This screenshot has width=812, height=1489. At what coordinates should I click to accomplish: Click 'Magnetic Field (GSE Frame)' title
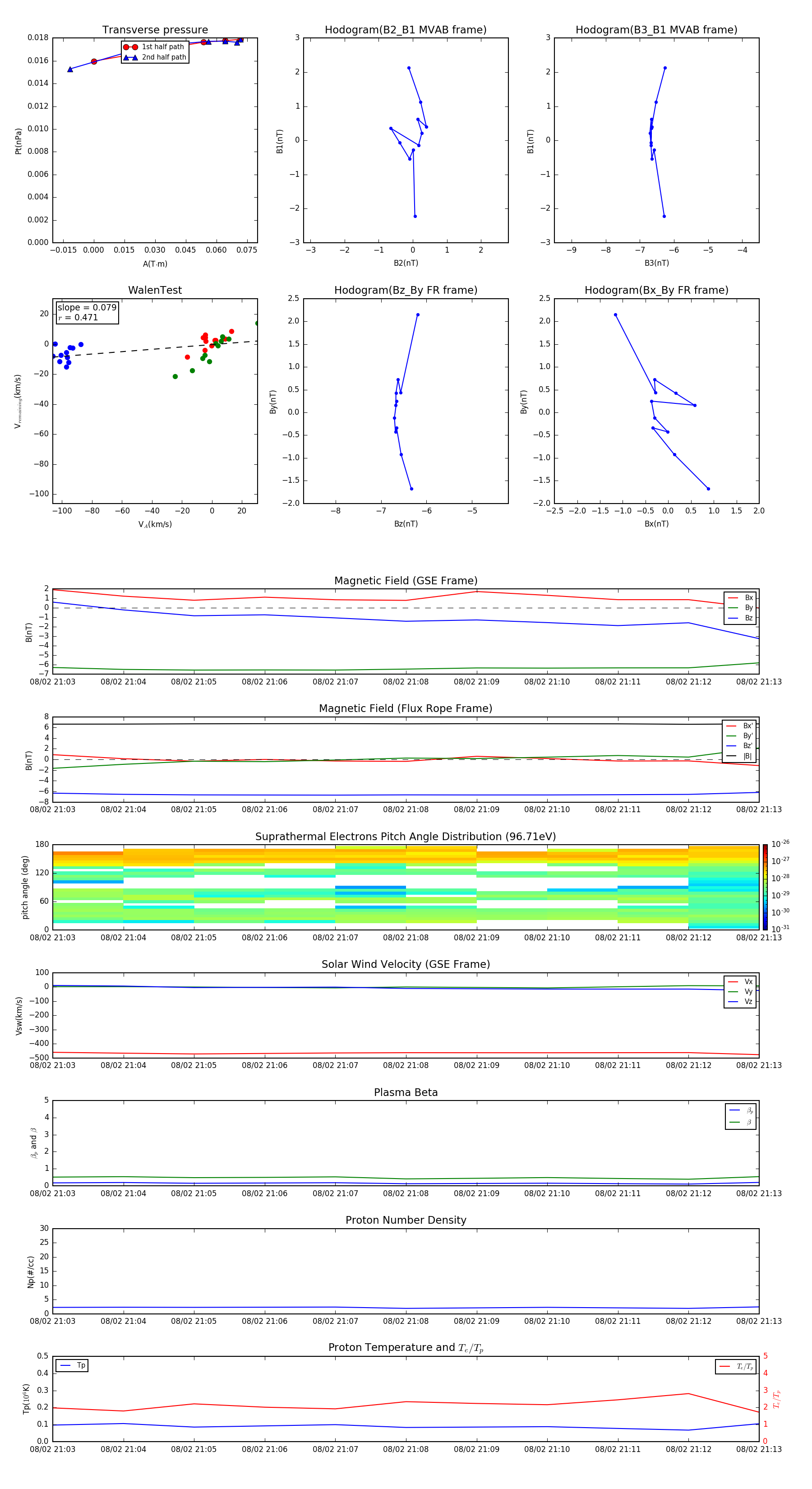click(x=406, y=581)
